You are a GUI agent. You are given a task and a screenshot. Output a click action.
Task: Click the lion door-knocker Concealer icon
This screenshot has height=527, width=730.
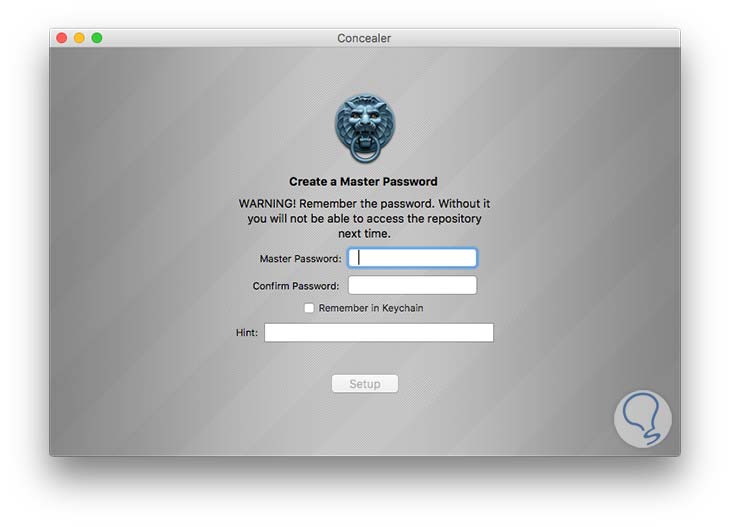[365, 128]
